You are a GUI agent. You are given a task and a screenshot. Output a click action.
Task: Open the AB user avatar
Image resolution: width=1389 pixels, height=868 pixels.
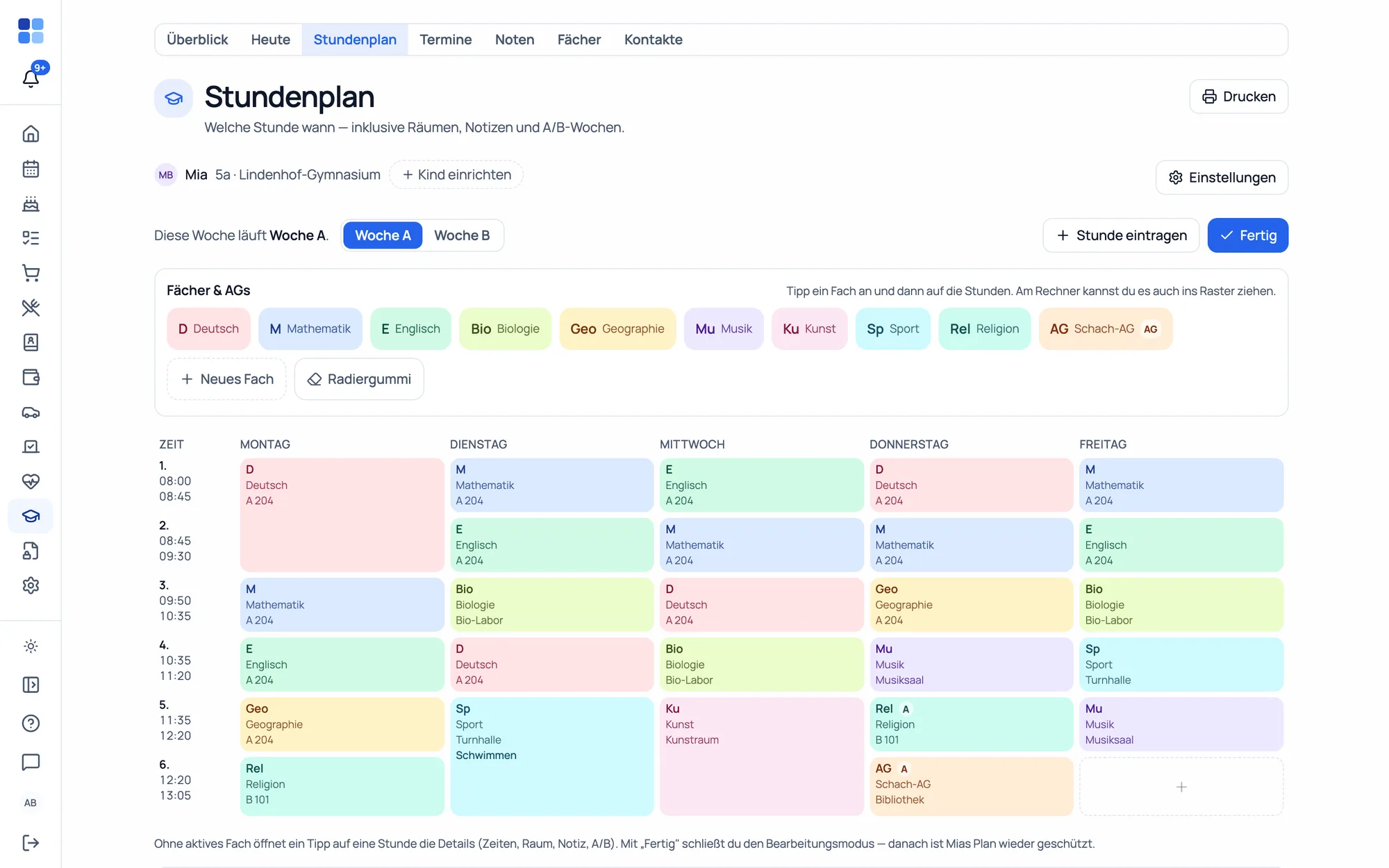point(31,803)
